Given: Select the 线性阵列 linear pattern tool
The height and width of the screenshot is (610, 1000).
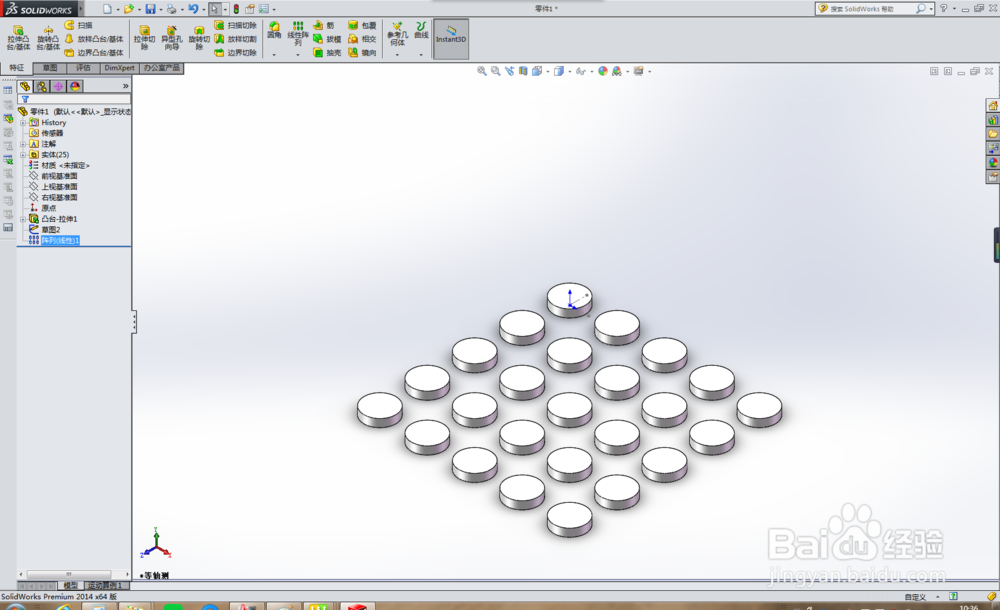Looking at the screenshot, I should (298, 33).
